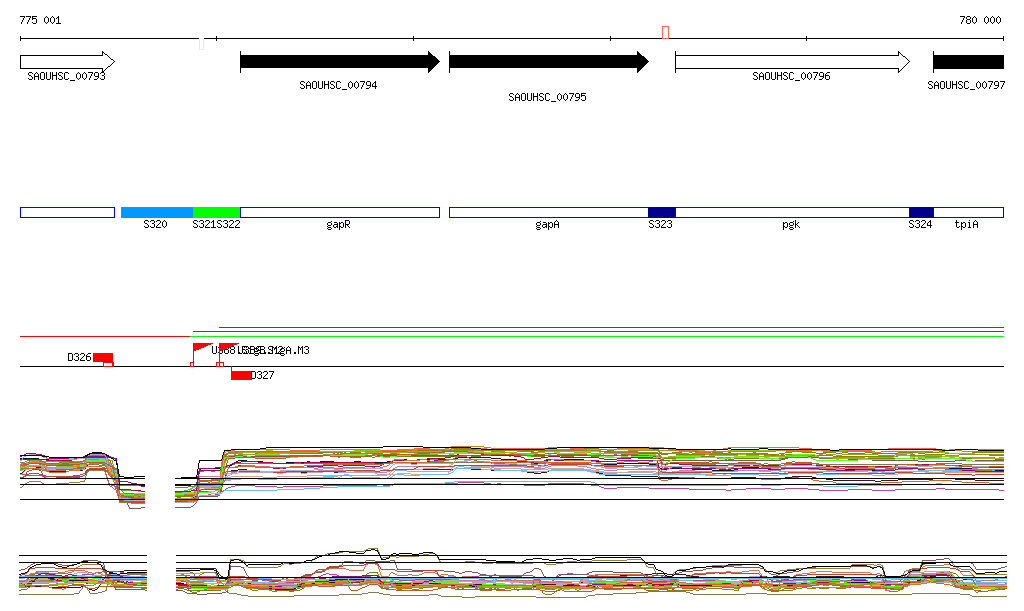Image resolution: width=1024 pixels, height=611 pixels.
Task: Click the 780 000 end position label
Action: 980,20
